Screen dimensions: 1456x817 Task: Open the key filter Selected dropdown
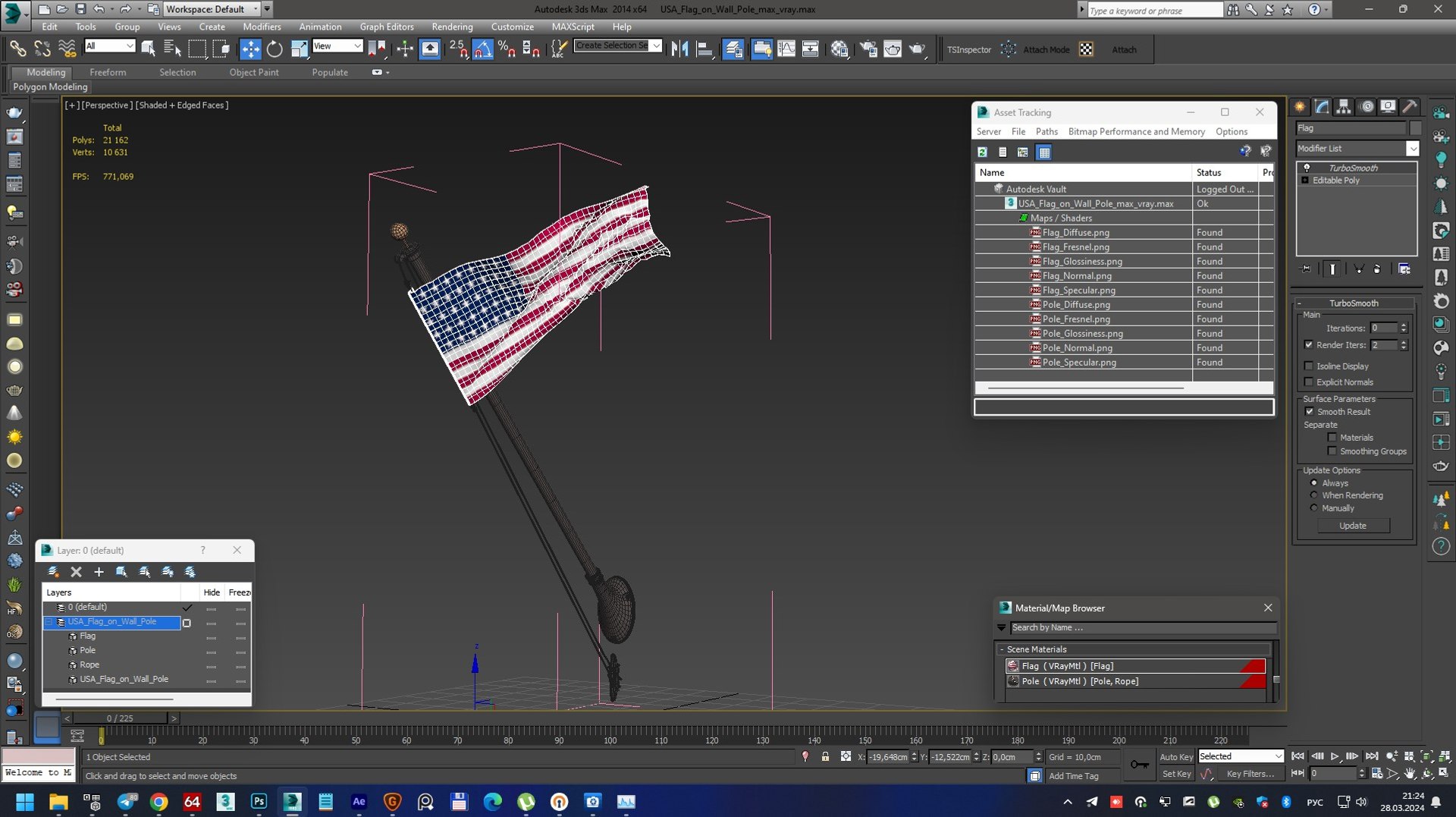[1240, 756]
